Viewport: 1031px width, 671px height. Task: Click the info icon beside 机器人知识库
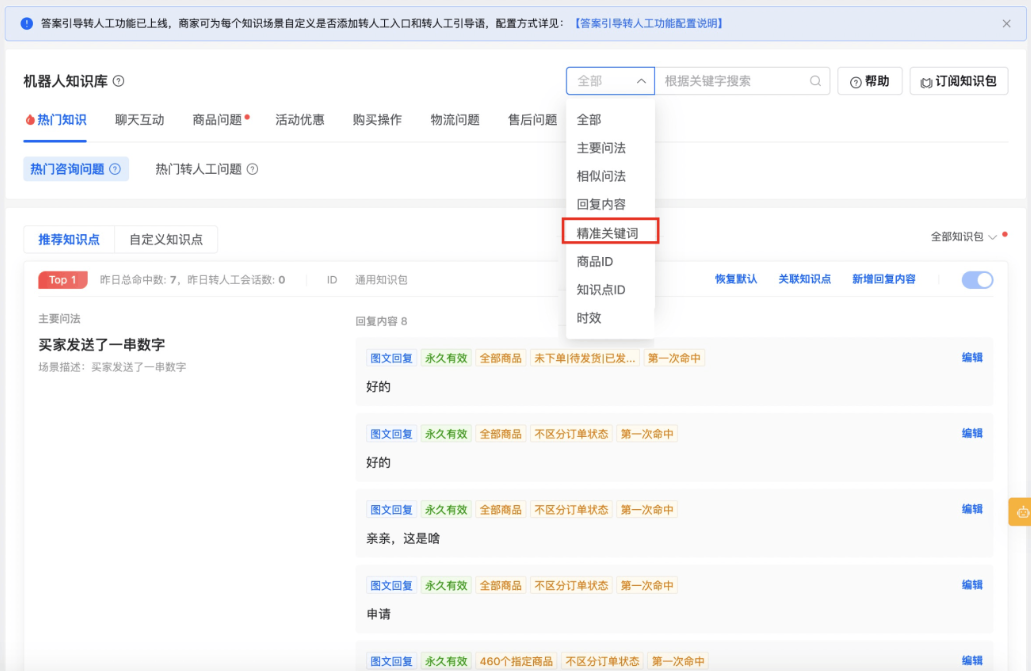point(118,81)
